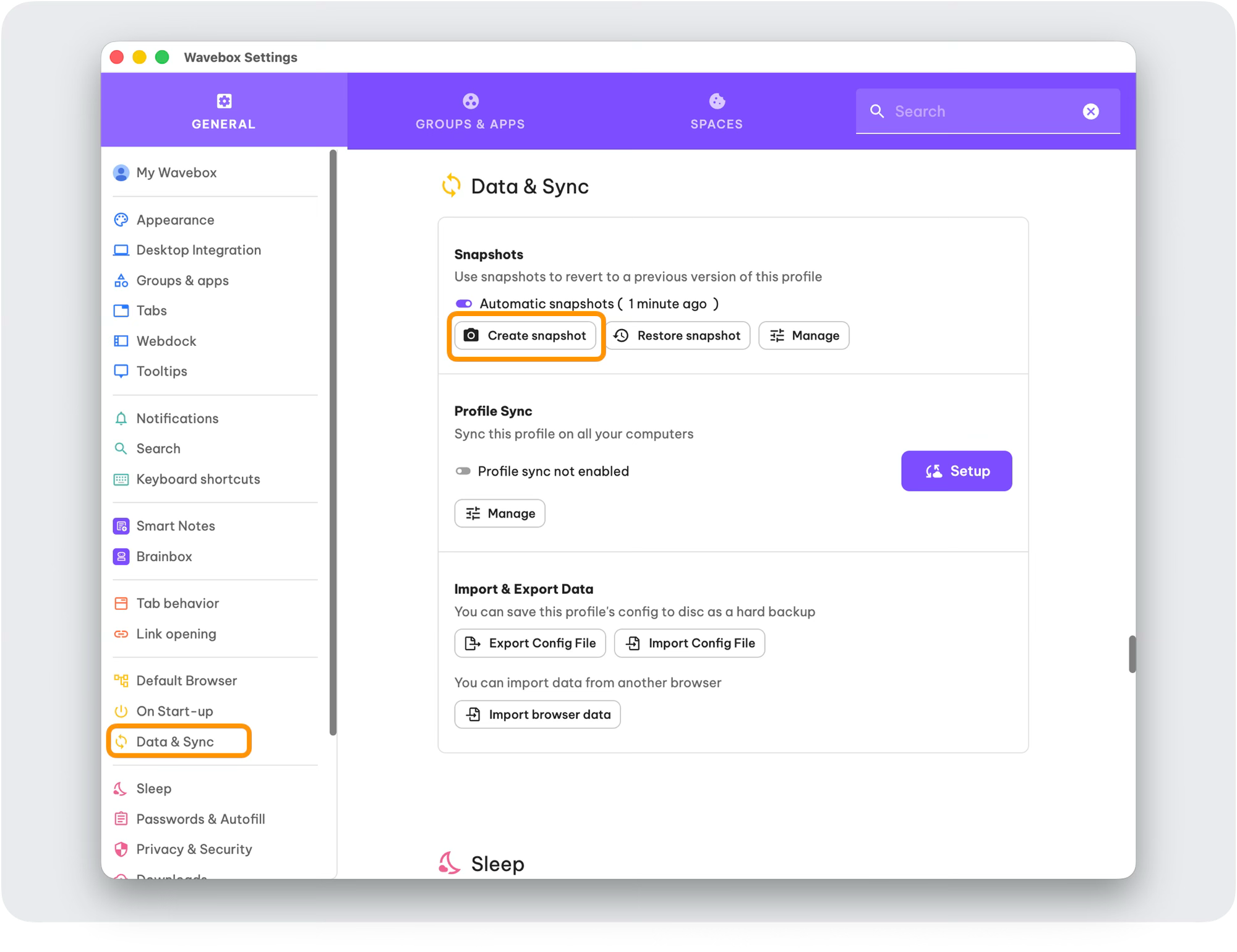Click the Default Browser sidebar icon
The height and width of the screenshot is (952, 1237).
121,681
